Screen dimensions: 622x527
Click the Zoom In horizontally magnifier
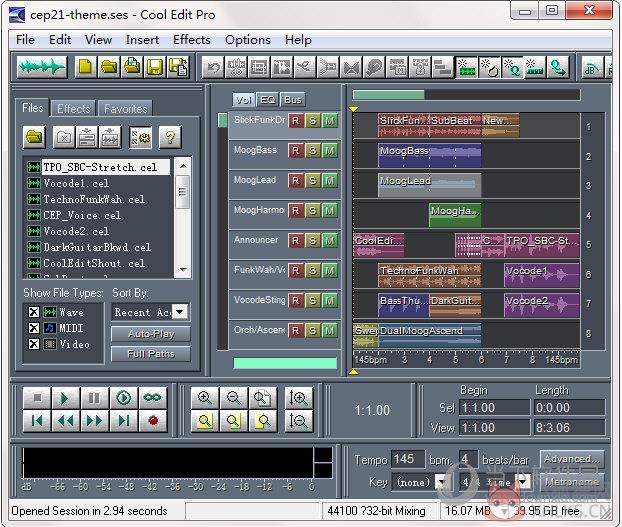(204, 397)
